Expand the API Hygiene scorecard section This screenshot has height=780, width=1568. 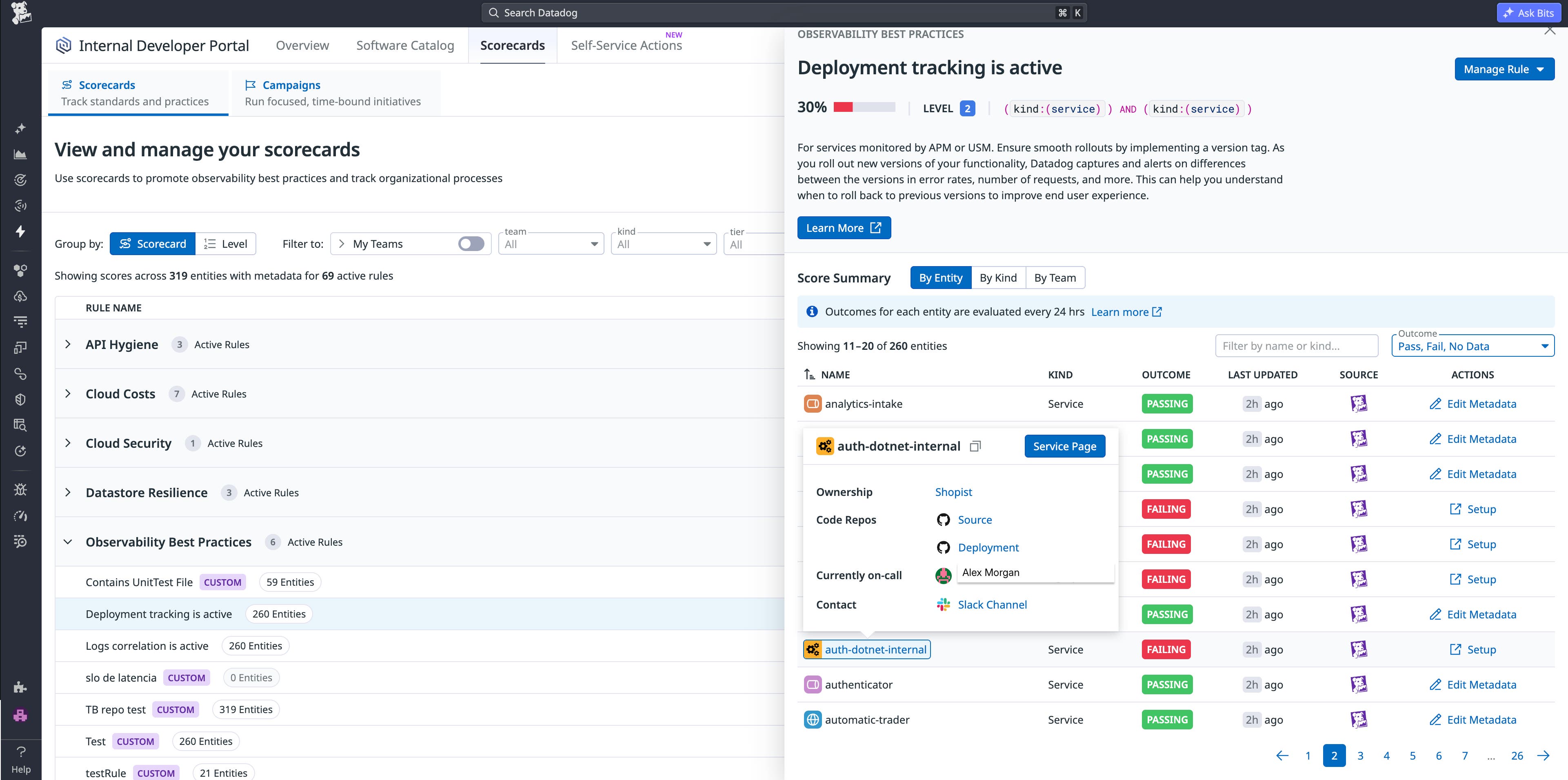click(x=68, y=344)
